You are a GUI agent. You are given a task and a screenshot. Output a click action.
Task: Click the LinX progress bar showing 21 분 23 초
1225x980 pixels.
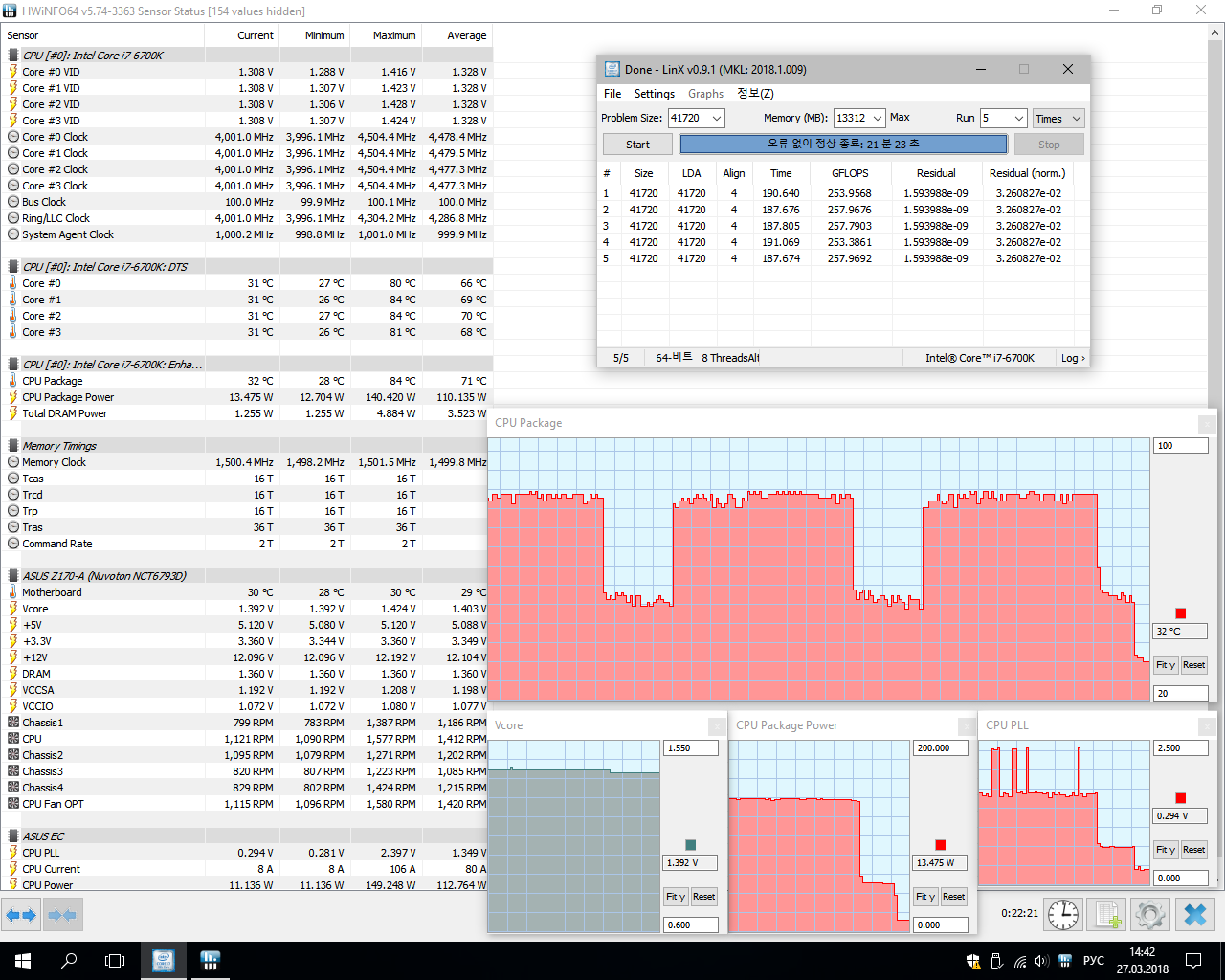843,144
